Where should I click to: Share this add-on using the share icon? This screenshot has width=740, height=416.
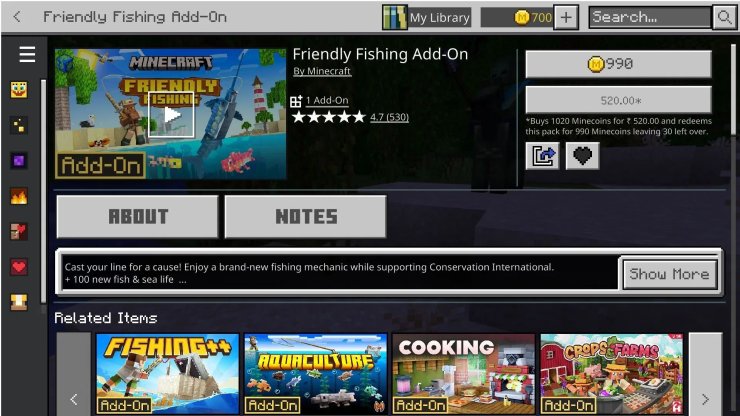coord(543,156)
